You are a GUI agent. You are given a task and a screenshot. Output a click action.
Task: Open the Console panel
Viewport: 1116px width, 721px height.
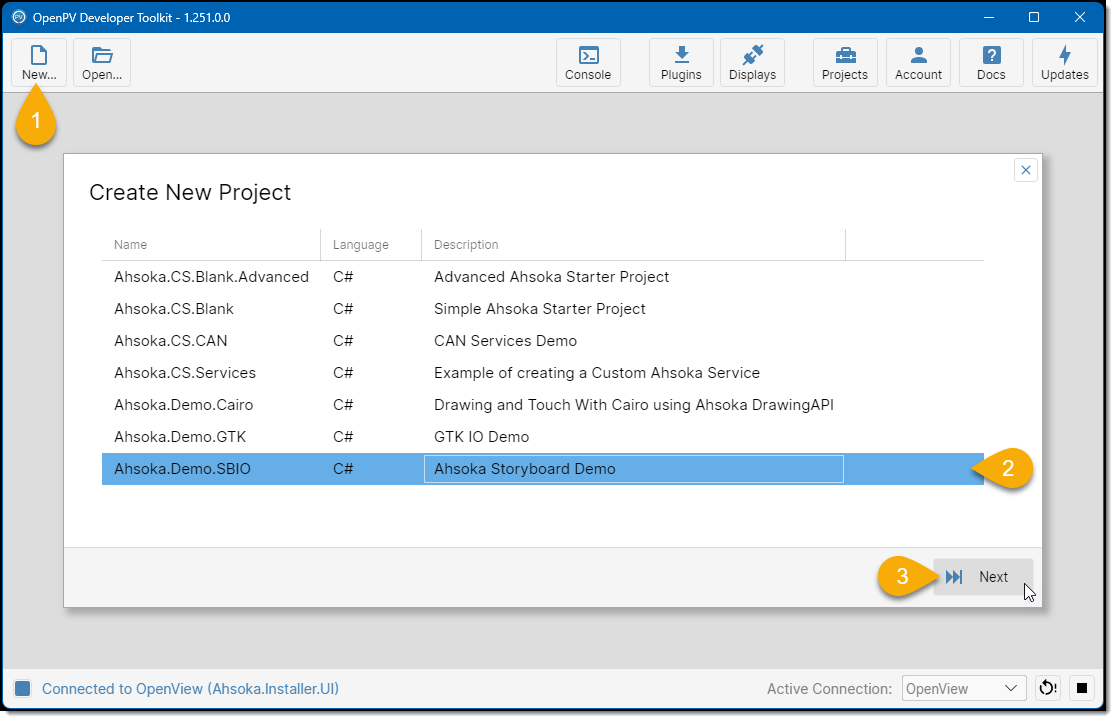pyautogui.click(x=588, y=63)
